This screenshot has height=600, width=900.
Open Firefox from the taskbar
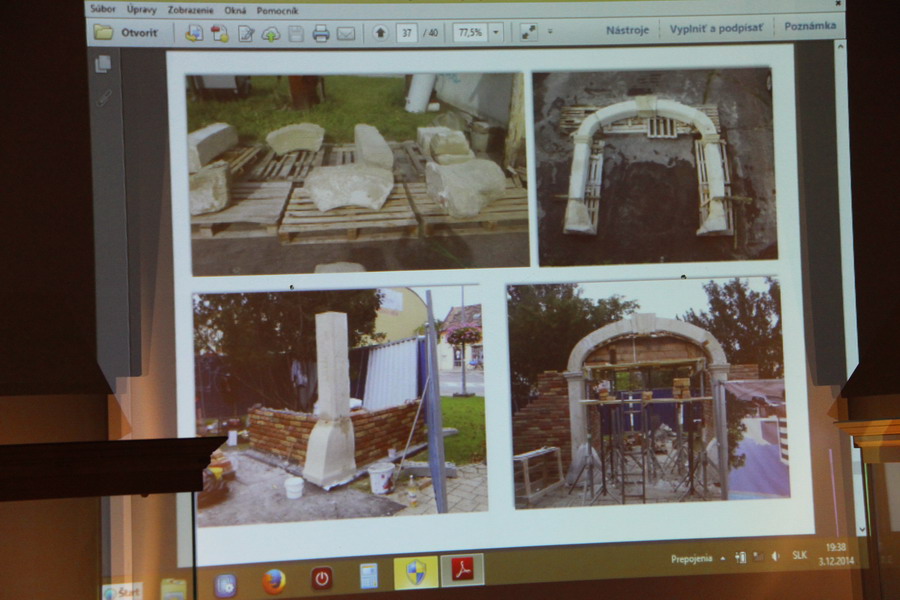[274, 581]
